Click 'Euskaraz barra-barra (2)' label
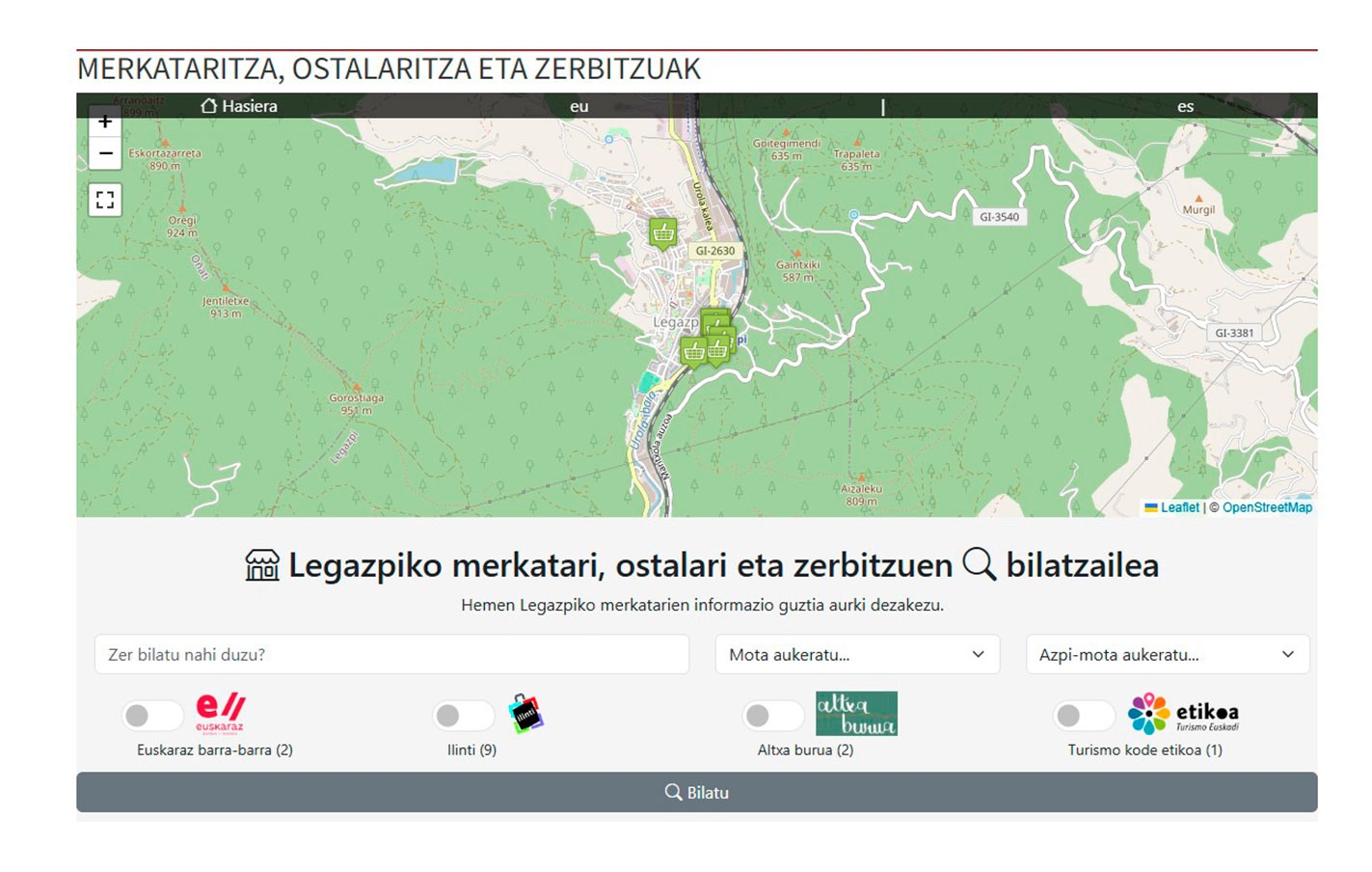The width and height of the screenshot is (1372, 872). pos(215,749)
